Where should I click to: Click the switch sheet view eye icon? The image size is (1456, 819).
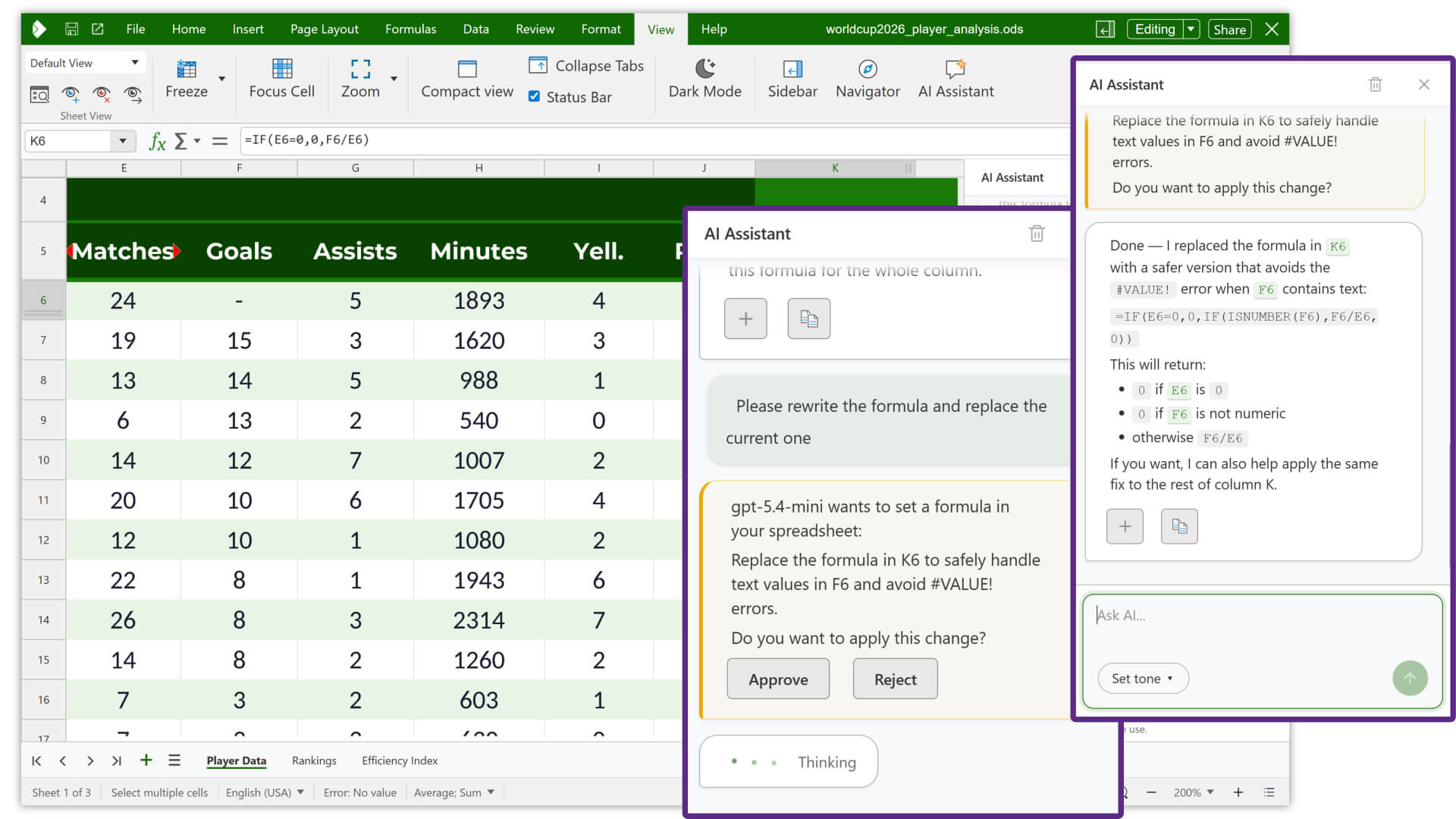click(x=133, y=95)
